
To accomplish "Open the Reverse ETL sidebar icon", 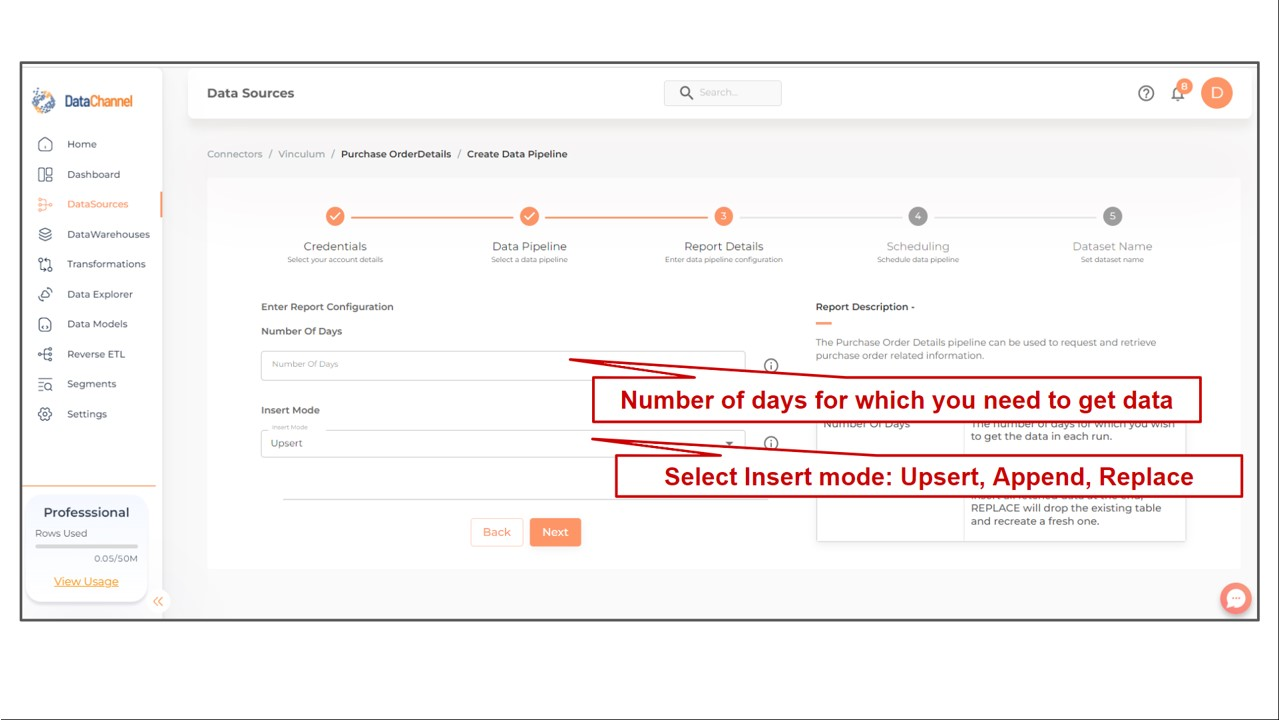I will tap(45, 354).
